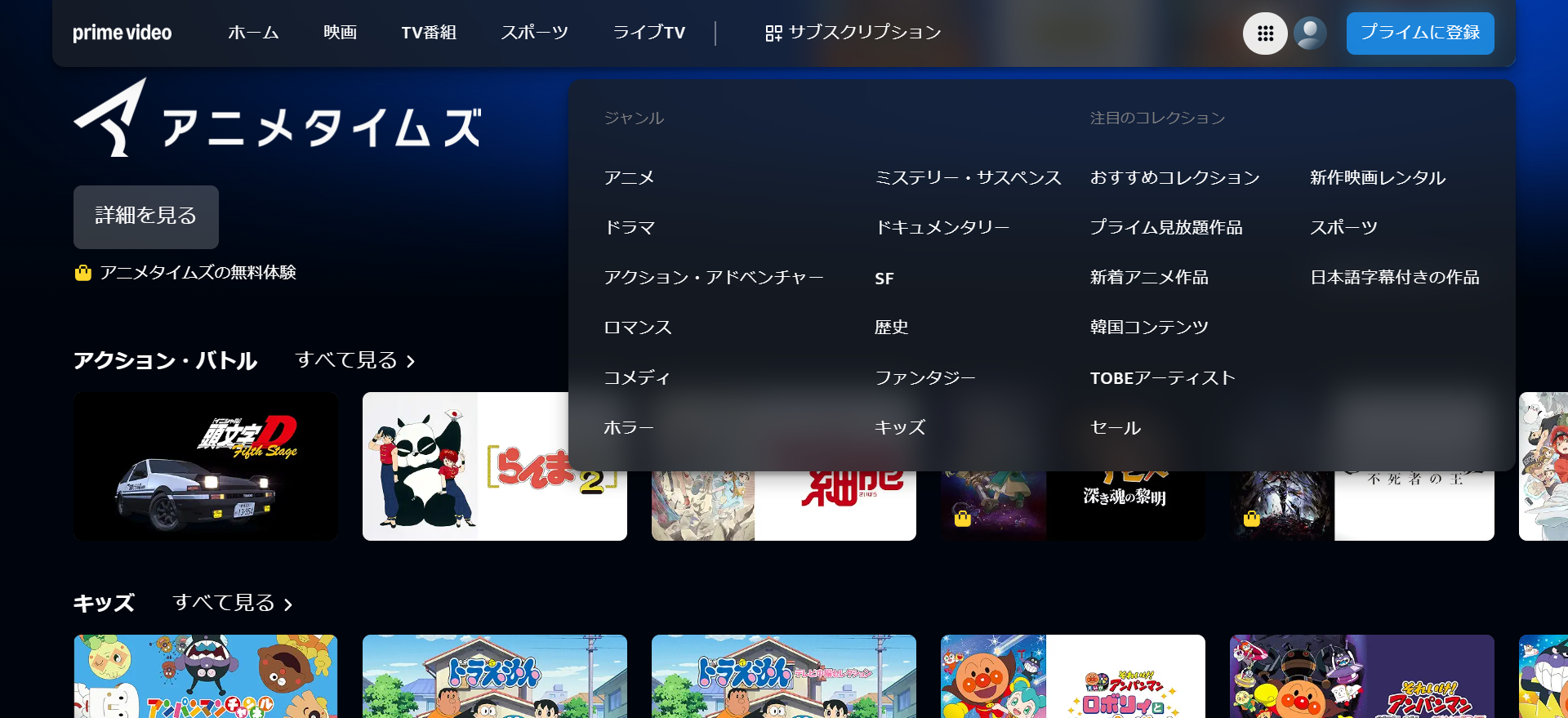
Task: Select the ファンタジー genre
Action: [x=925, y=378]
